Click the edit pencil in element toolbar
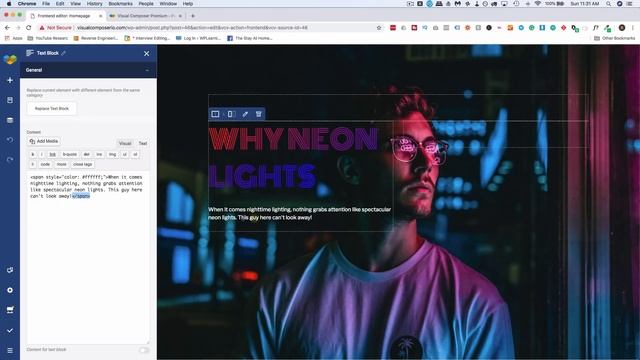Viewport: 640px width, 360px height. (245, 114)
